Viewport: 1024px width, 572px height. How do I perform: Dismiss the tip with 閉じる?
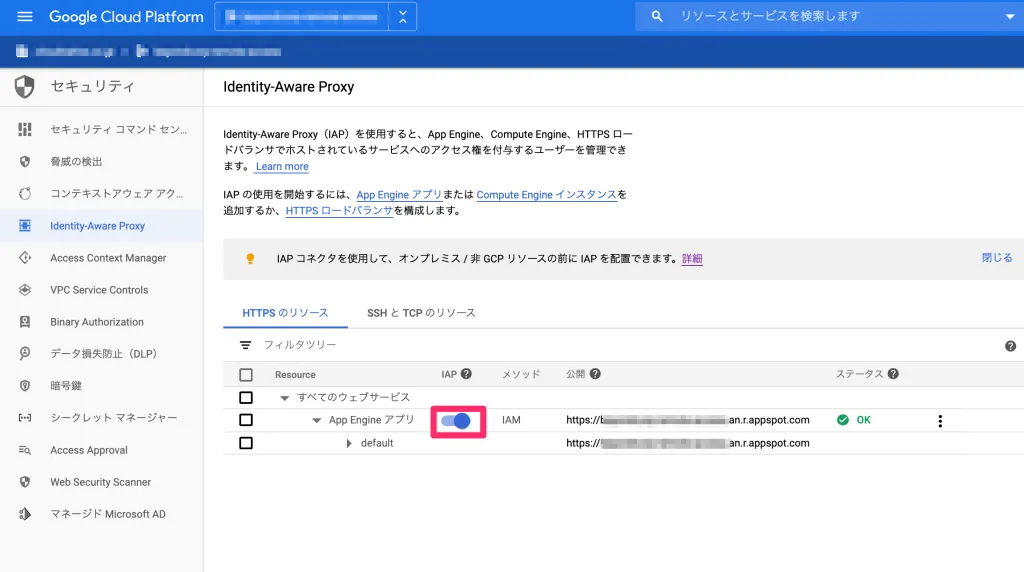coord(997,258)
